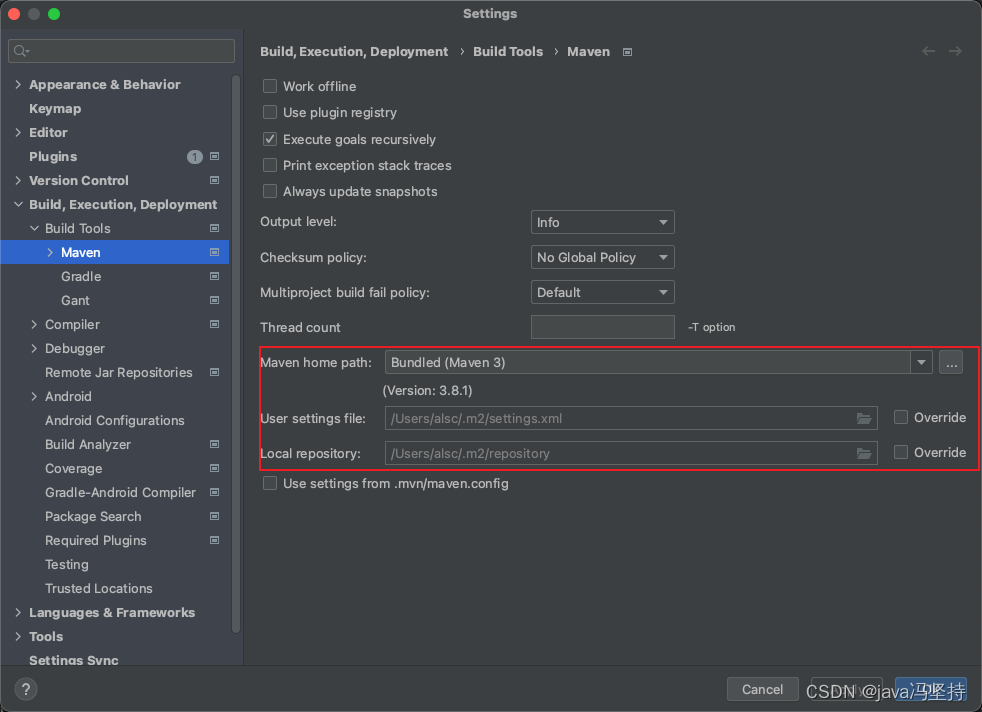Image resolution: width=982 pixels, height=712 pixels.
Task: Expand the Compiler tree node
Action: pos(35,325)
